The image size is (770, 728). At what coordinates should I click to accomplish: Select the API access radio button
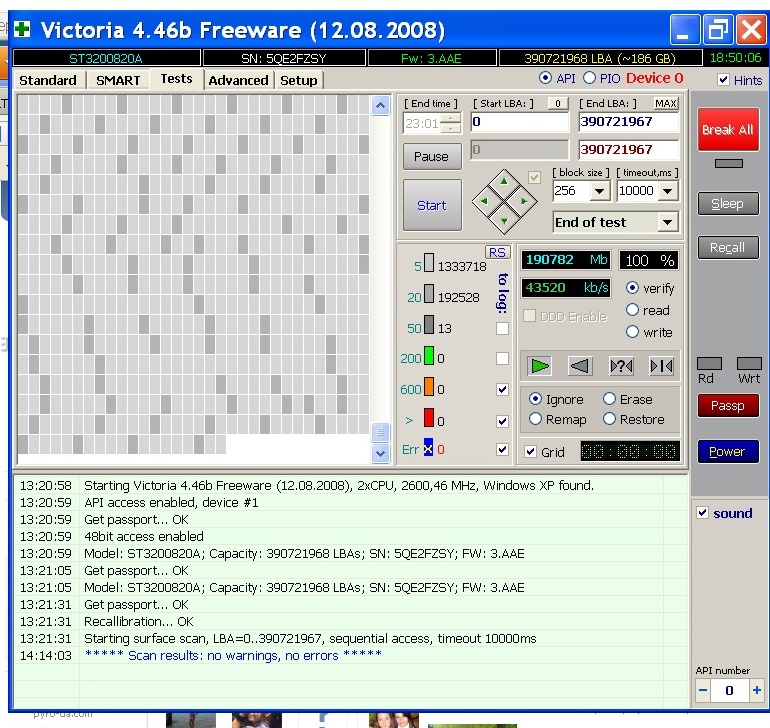(x=545, y=78)
